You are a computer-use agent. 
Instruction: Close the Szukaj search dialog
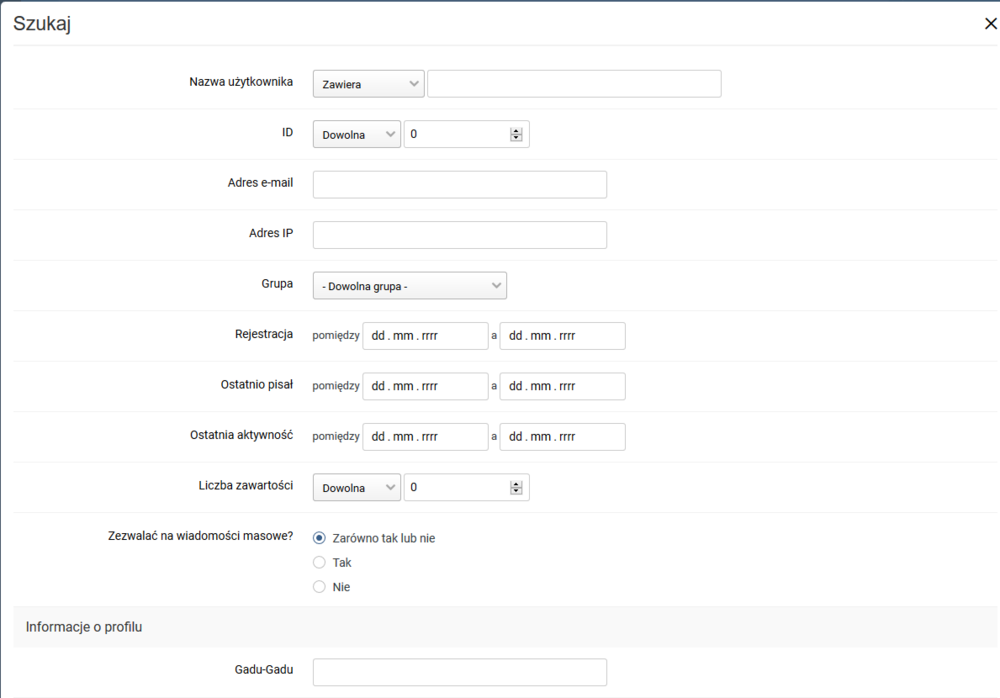pyautogui.click(x=990, y=24)
